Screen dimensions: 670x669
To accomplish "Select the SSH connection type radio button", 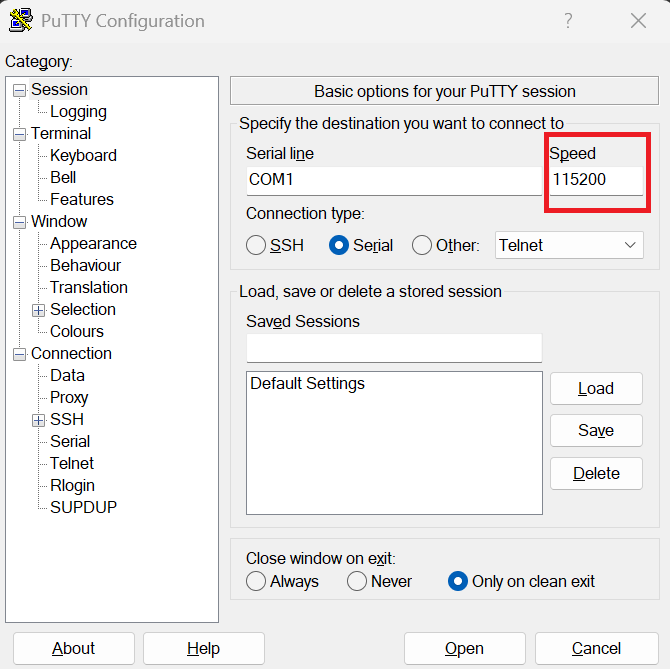I will click(x=256, y=245).
